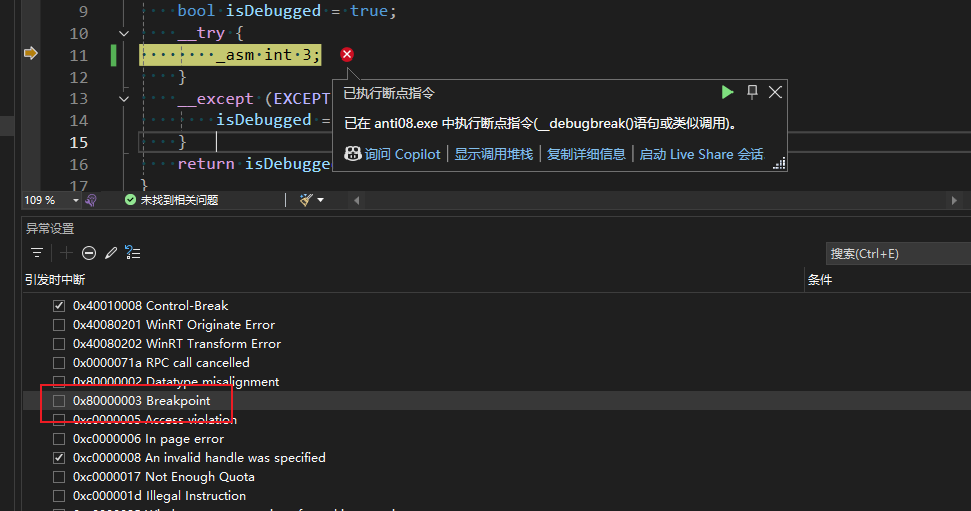Pin the exception helper popup

[752, 92]
